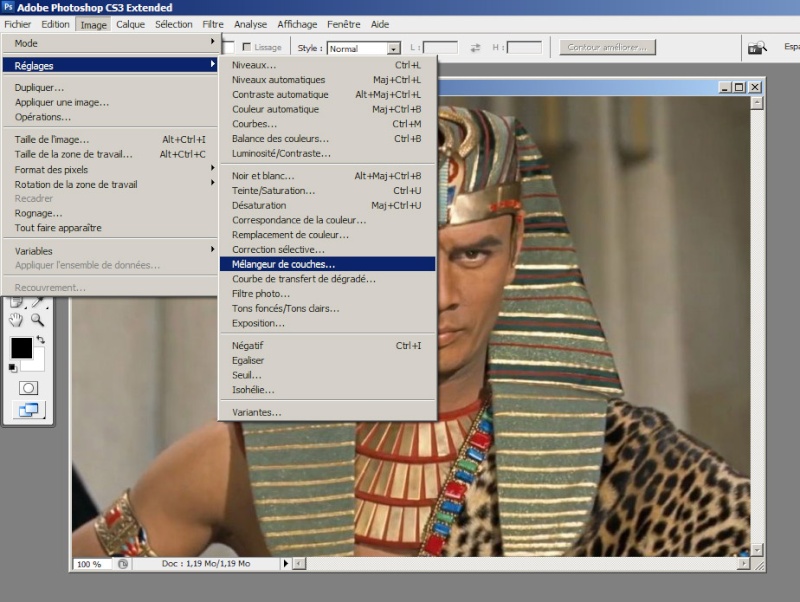Viewport: 800px width, 602px height.
Task: Open Filtre photo…
Action: [x=327, y=294]
